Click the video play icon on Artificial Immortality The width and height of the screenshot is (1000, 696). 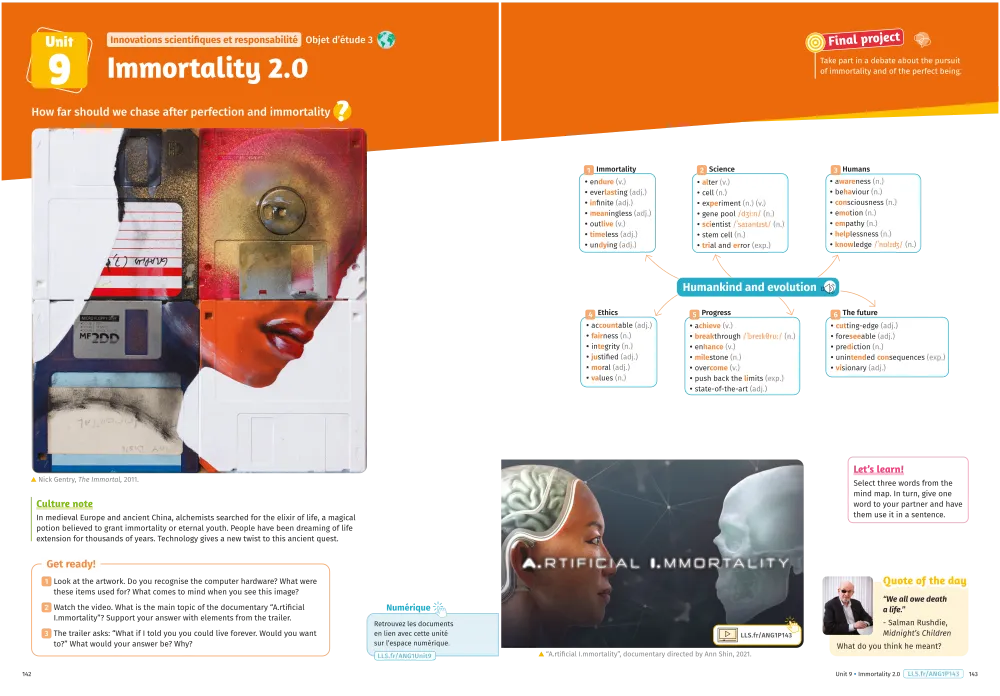coord(725,635)
